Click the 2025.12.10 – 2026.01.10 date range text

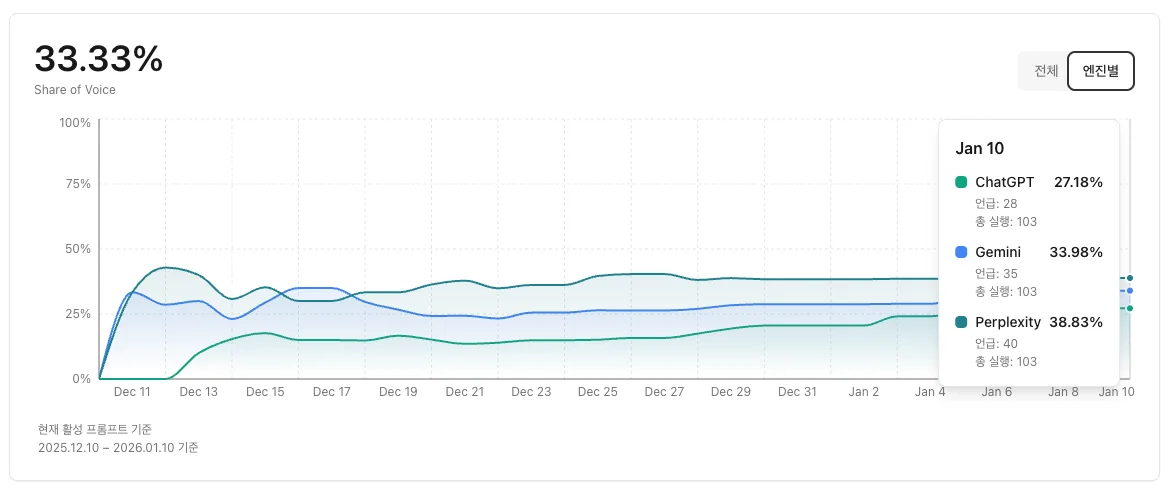[118, 448]
